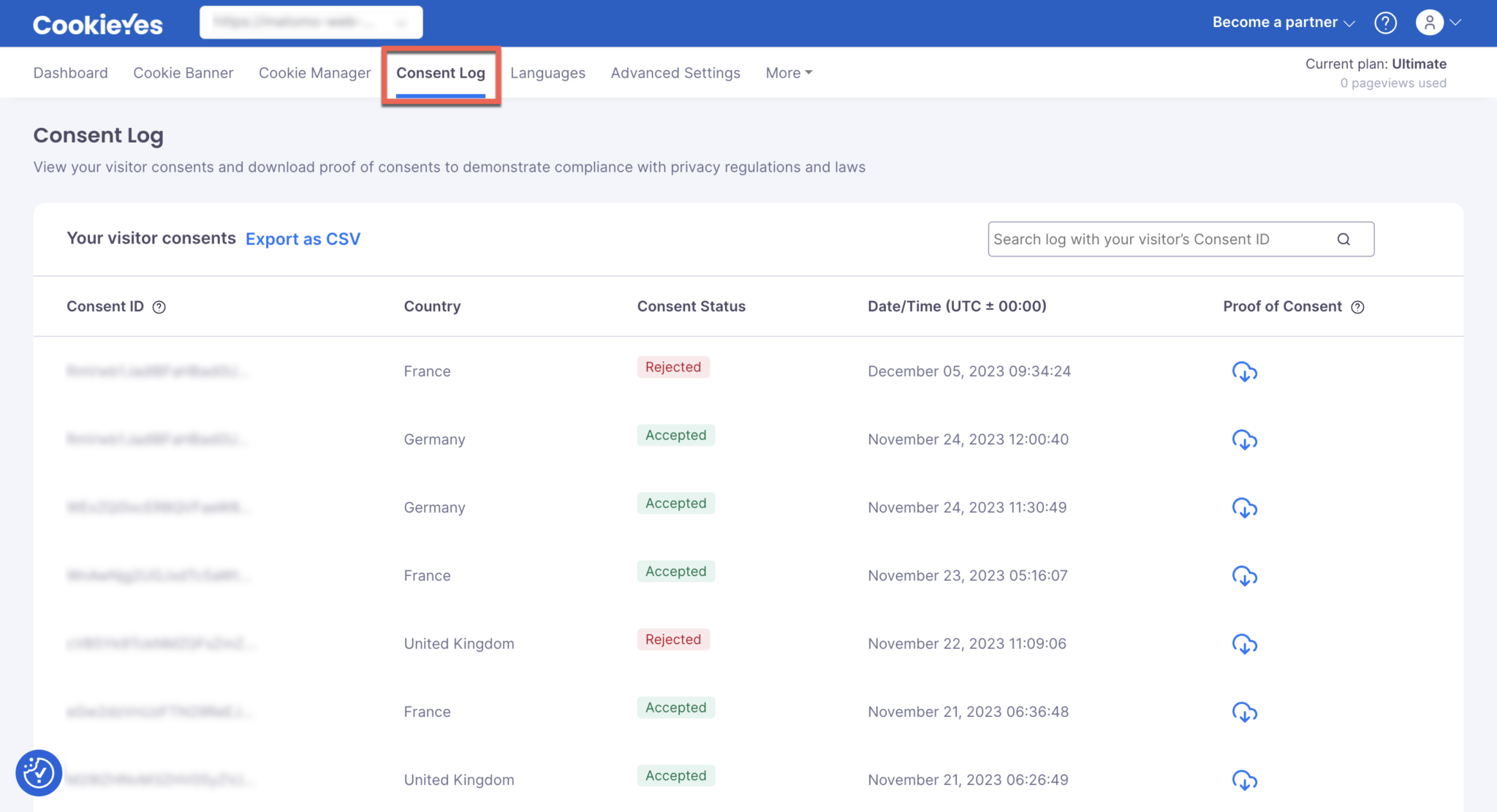
Task: Select the Dashboard navigation item
Action: click(x=70, y=72)
